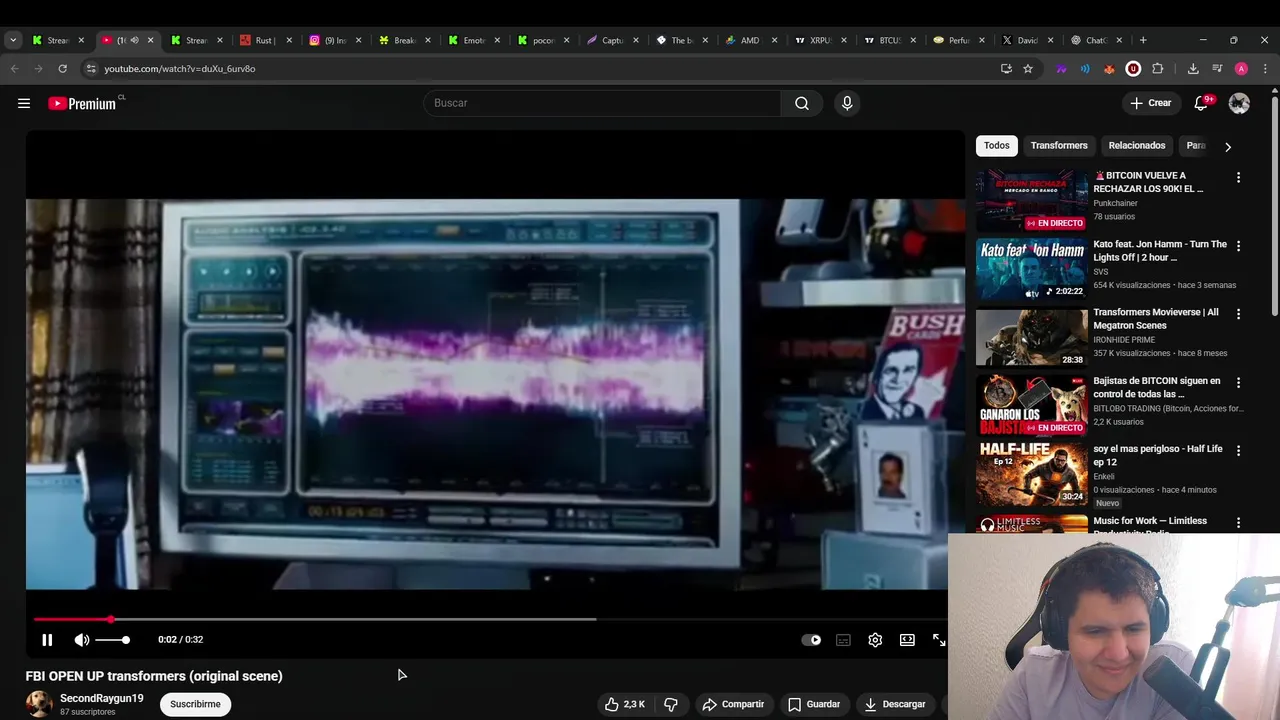
Task: Open options for Transformers Movieverse video
Action: (1238, 314)
